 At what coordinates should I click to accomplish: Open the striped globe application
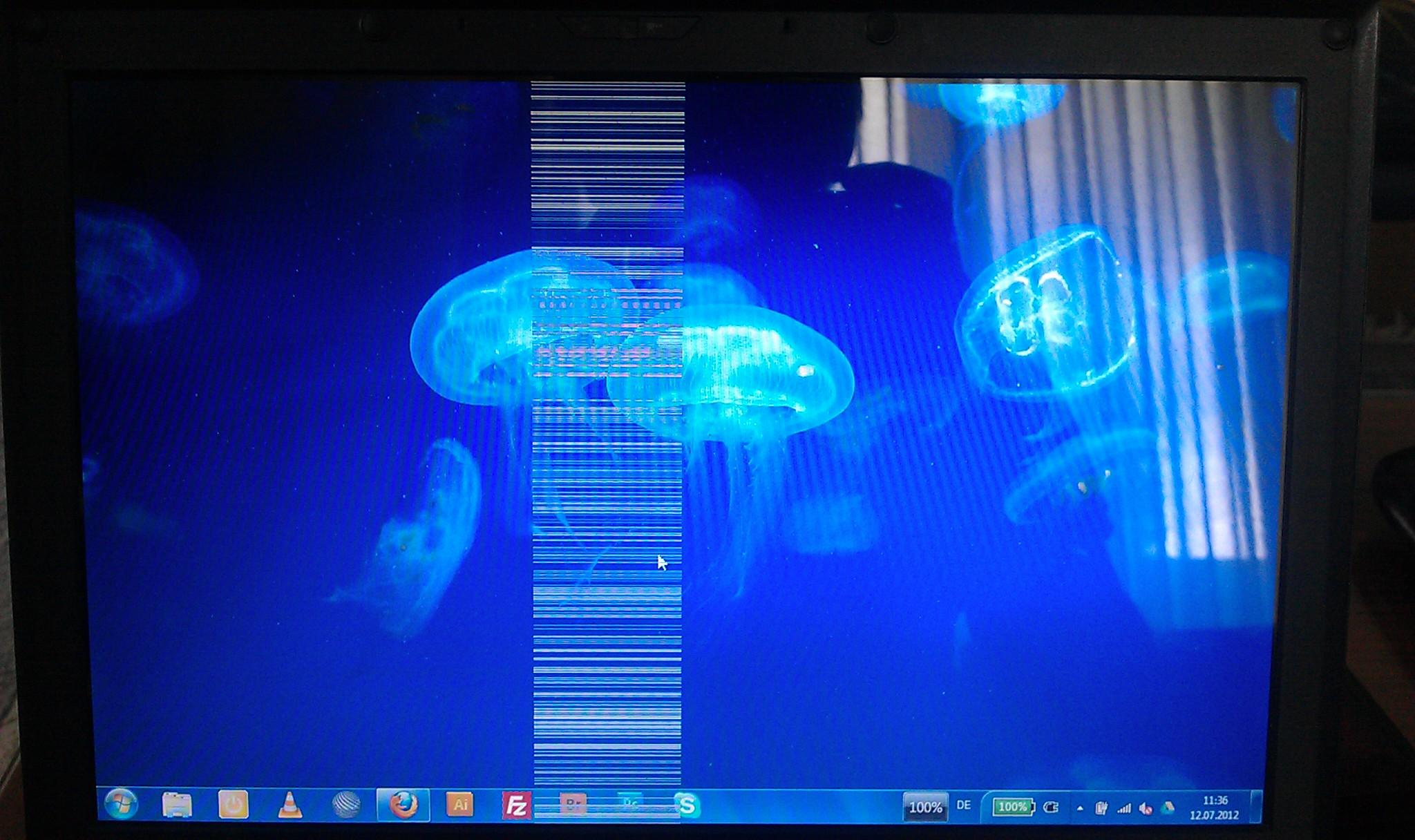[346, 805]
